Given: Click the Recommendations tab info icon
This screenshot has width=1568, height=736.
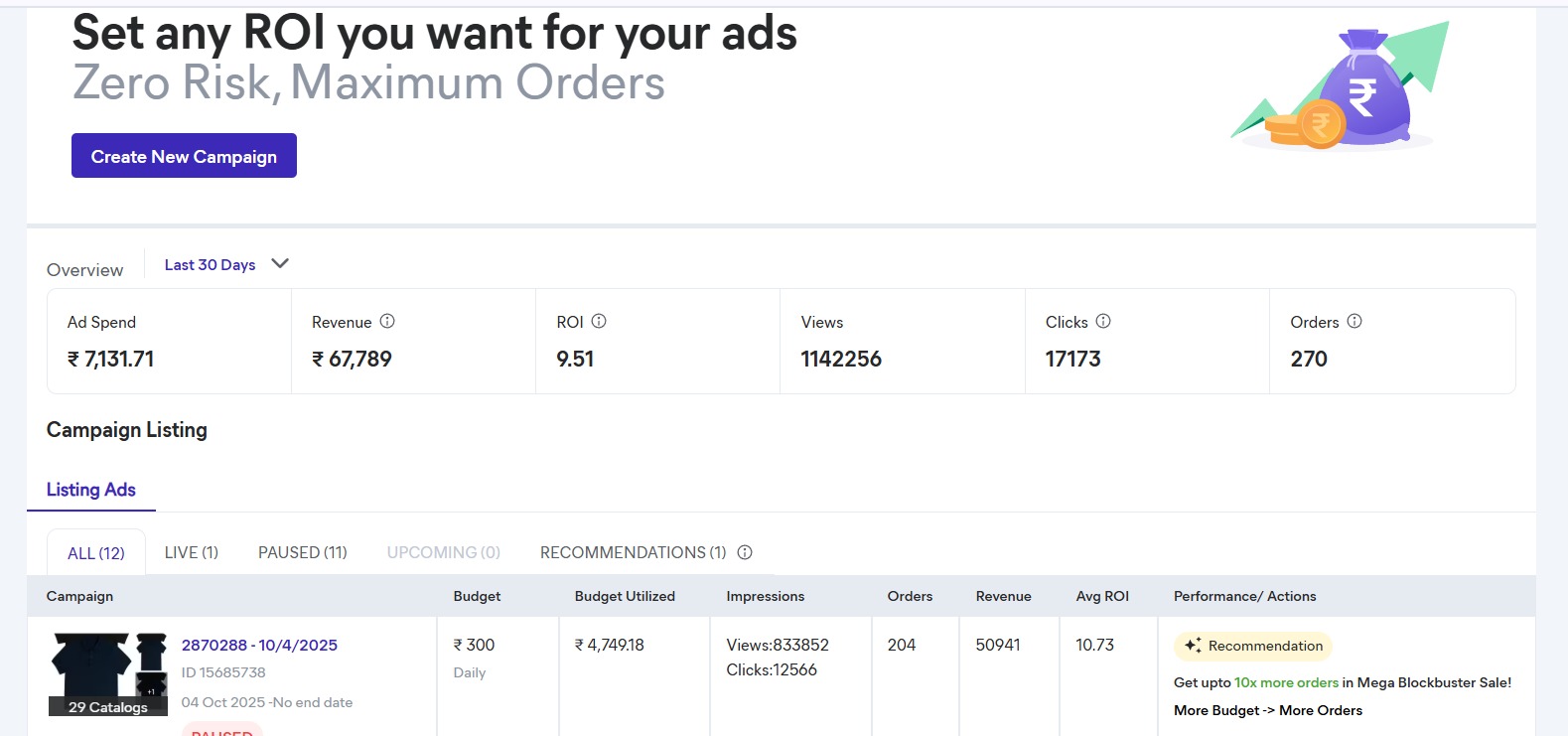Looking at the screenshot, I should pos(745,552).
